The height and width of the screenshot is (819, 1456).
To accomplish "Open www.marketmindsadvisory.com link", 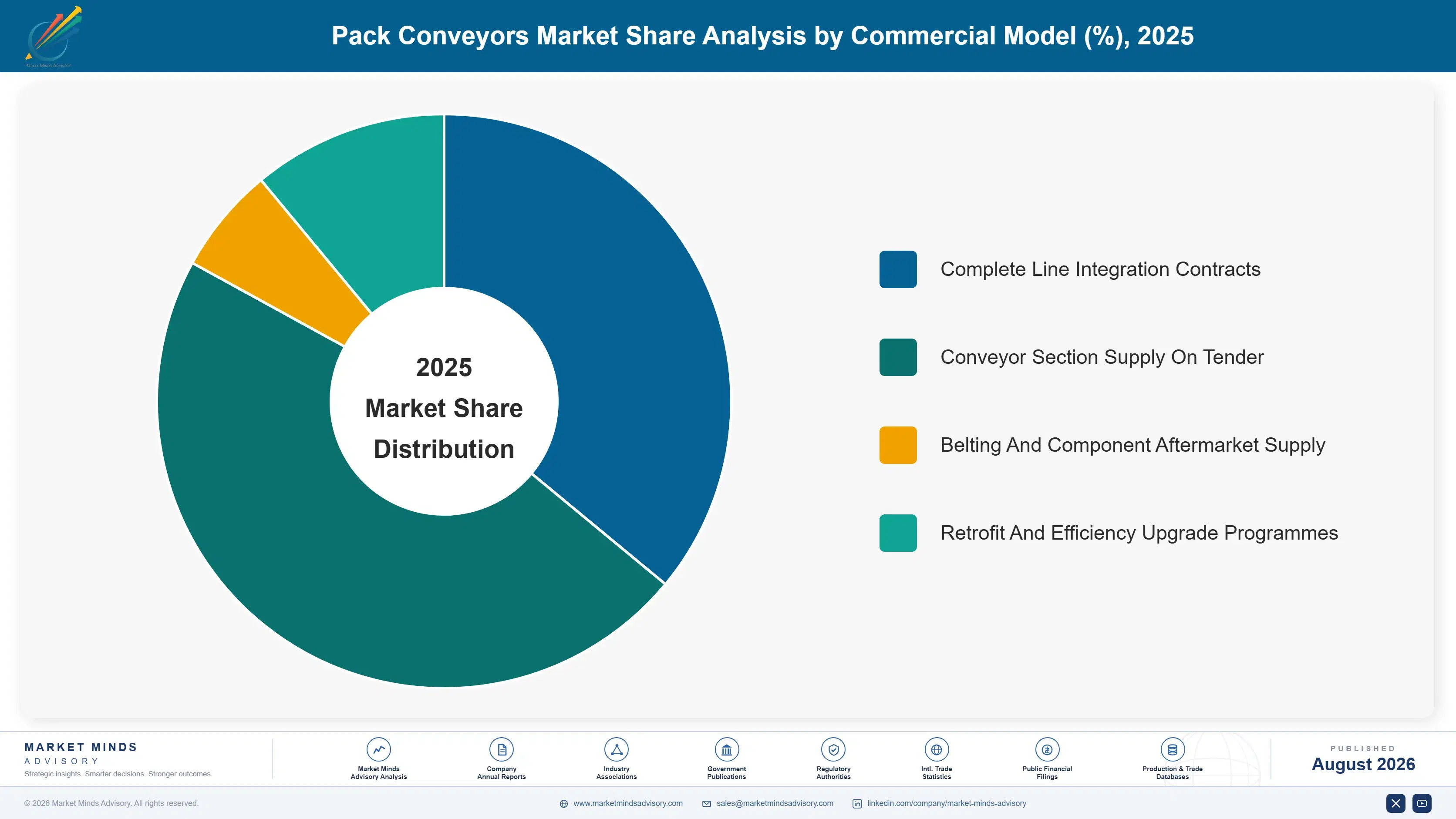I will pos(628,803).
